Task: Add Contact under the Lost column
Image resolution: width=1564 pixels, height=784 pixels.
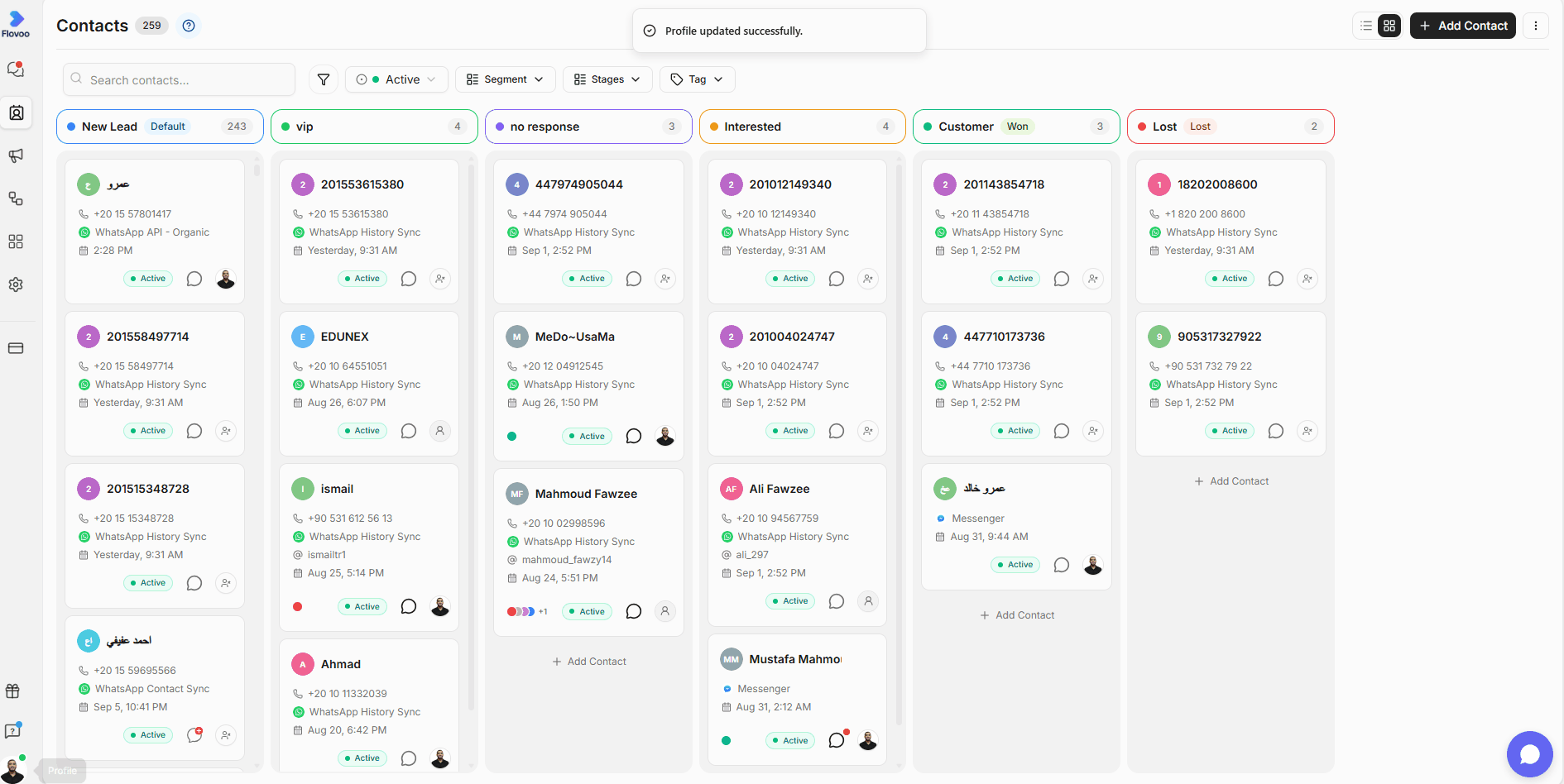Action: 1231,481
